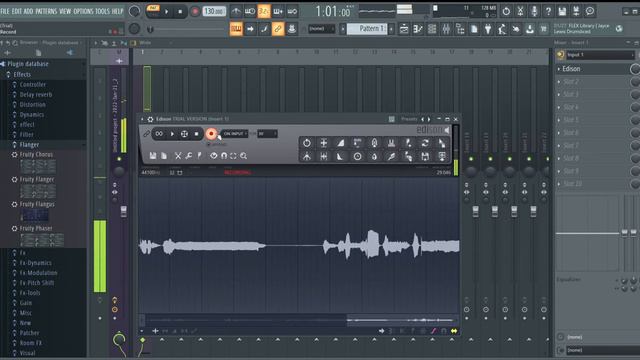Open the Distortion folder
The image size is (640, 360).
(33, 104)
